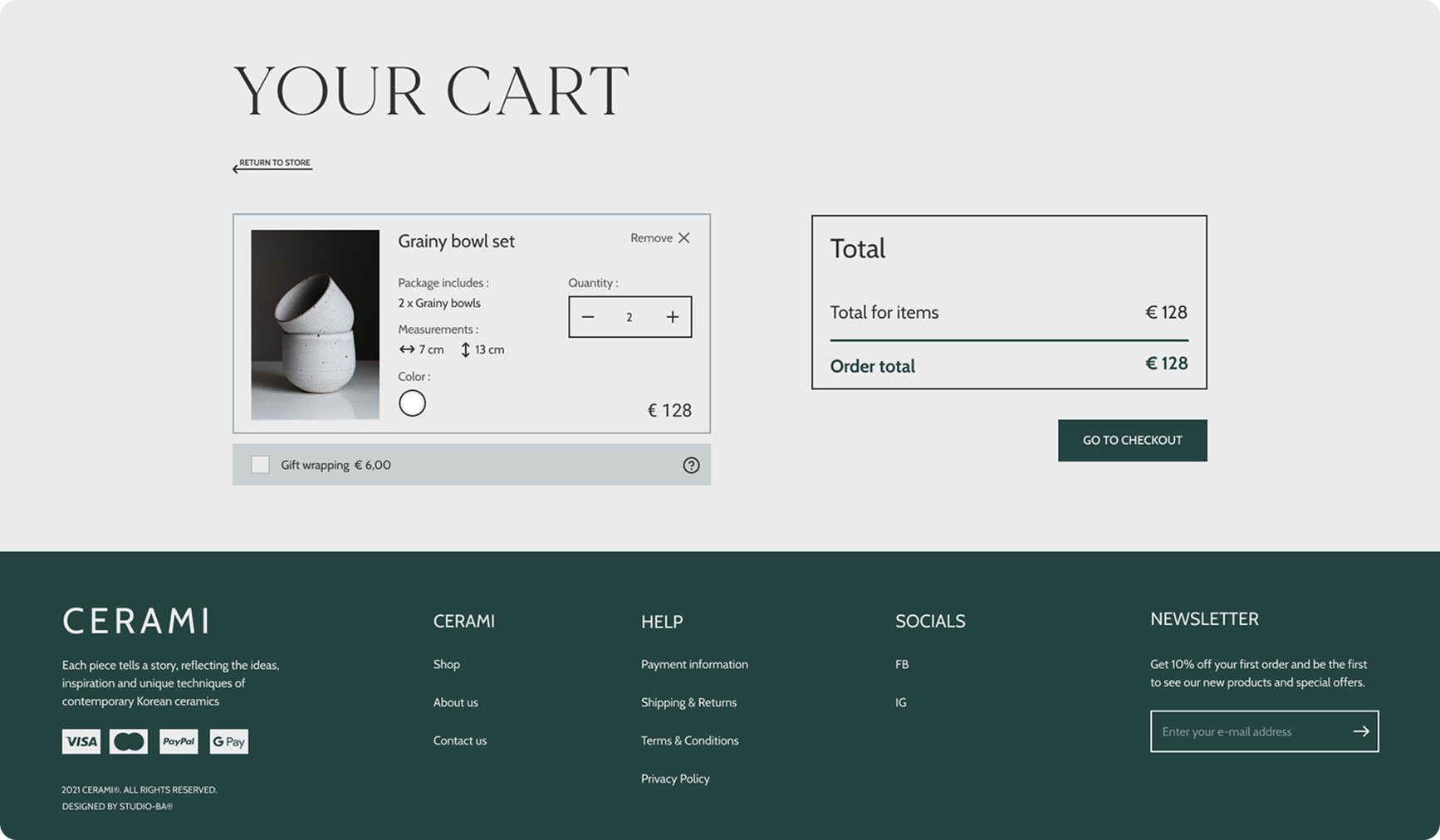This screenshot has width=1440, height=840.
Task: Enable the Gift wrapping checkbox
Action: 260,465
